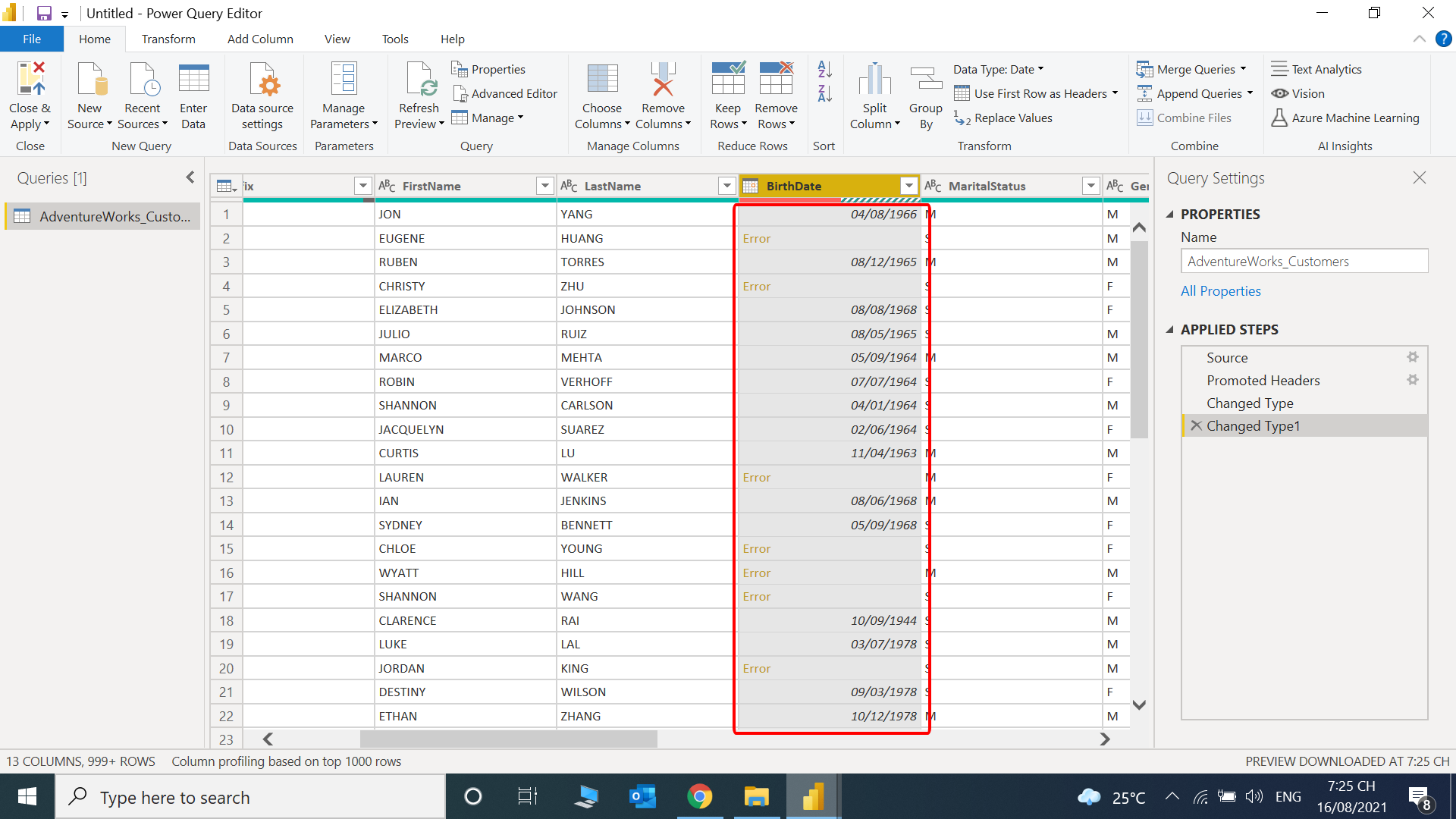Select the Source applied step
The image size is (1456, 819).
coord(1304,357)
